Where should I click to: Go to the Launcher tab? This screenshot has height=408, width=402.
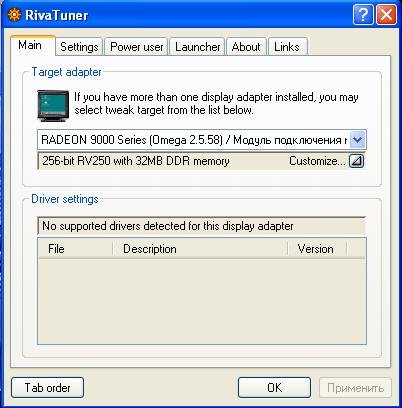click(x=198, y=47)
